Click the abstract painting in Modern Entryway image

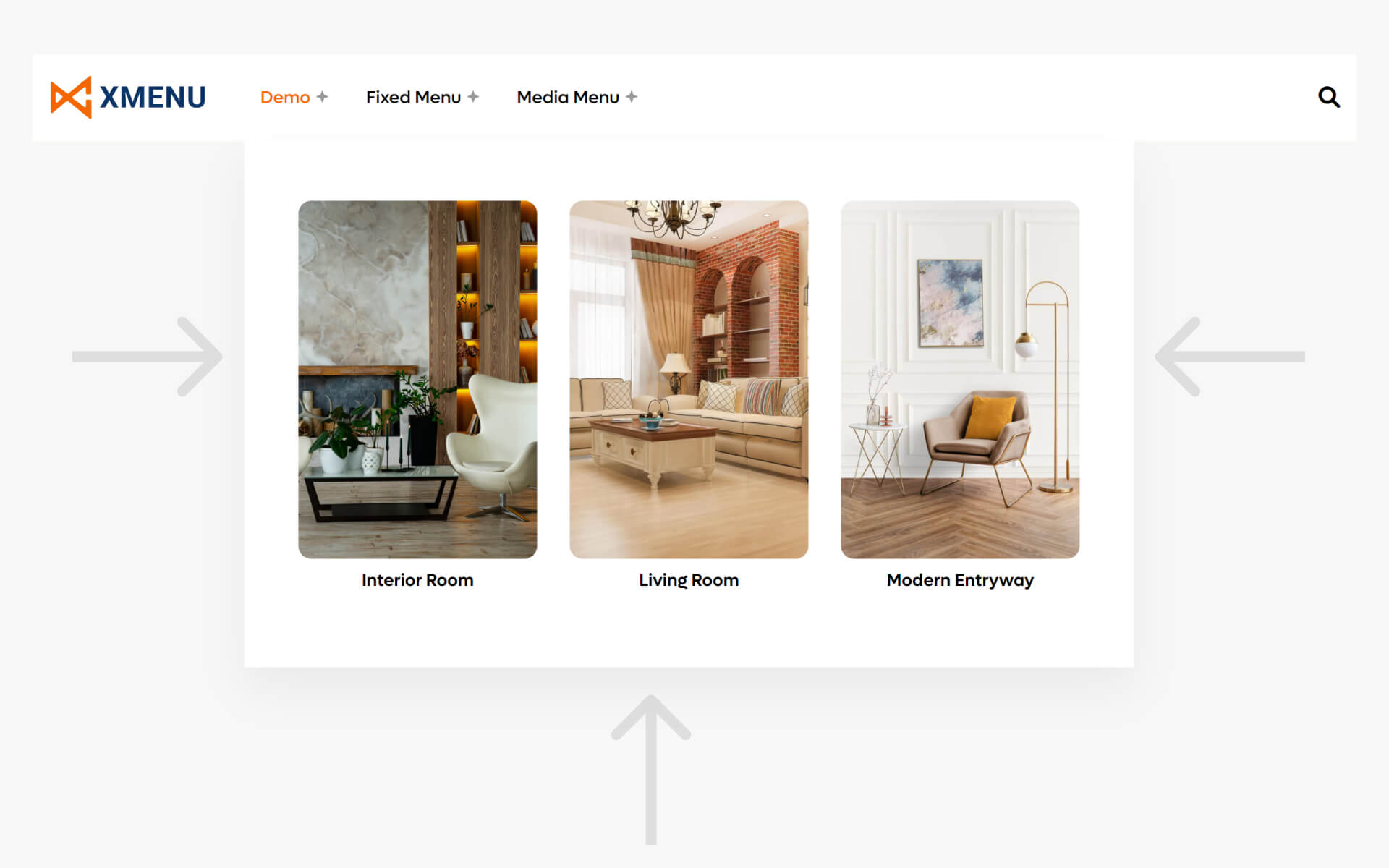click(x=951, y=303)
